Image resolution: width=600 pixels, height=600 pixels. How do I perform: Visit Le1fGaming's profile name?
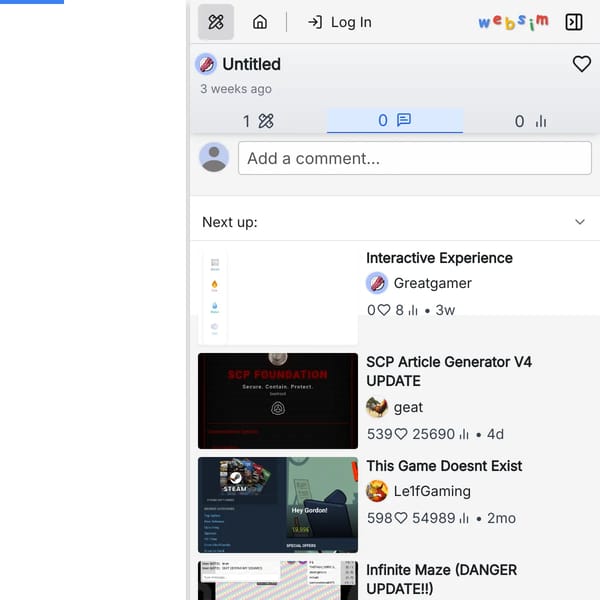[432, 491]
